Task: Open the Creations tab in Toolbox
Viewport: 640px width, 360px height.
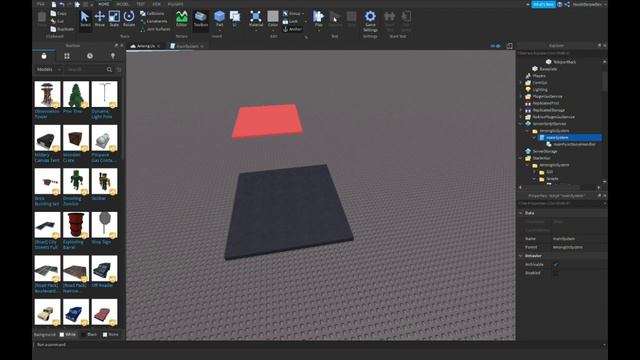Action: pyautogui.click(x=113, y=56)
